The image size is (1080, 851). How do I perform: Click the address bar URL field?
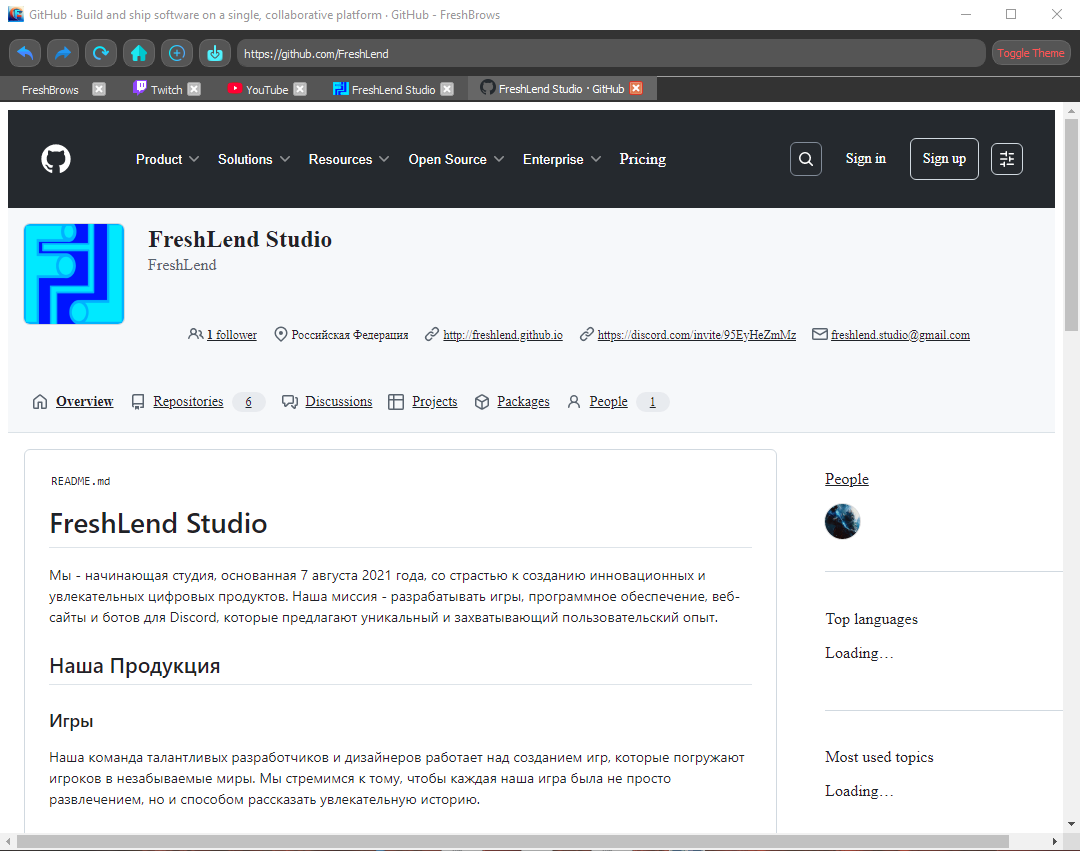[611, 53]
